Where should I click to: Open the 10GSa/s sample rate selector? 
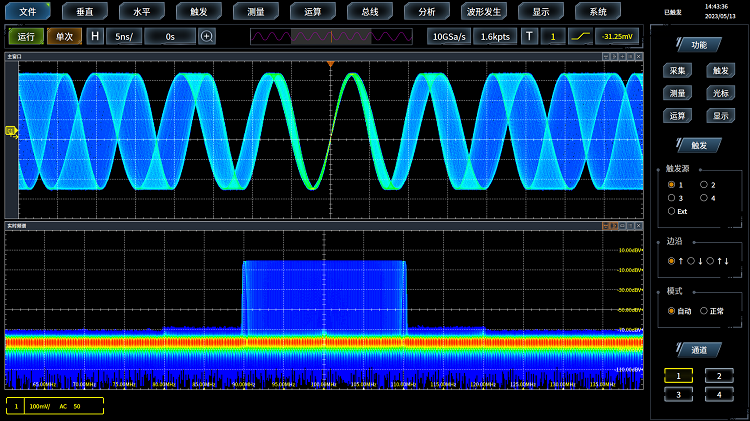pos(449,36)
